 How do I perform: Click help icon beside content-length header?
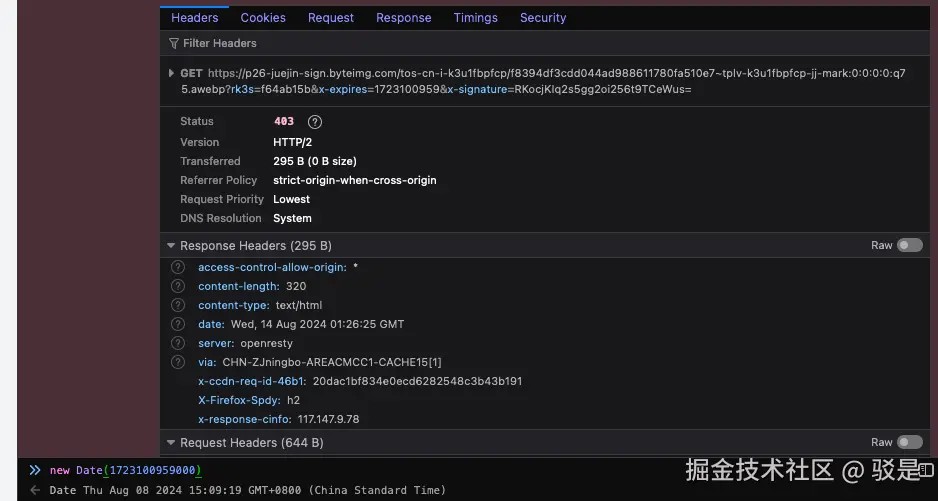[178, 286]
